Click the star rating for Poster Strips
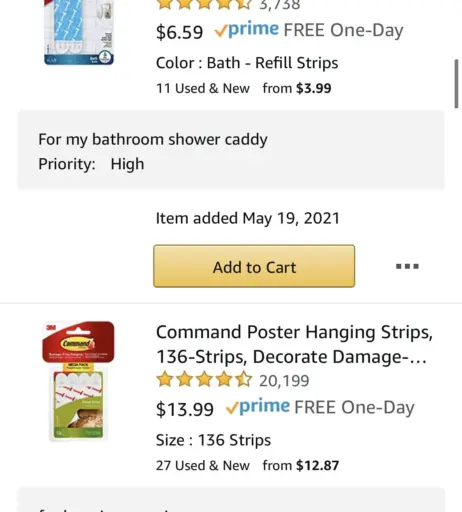This screenshot has width=462, height=512. point(204,380)
